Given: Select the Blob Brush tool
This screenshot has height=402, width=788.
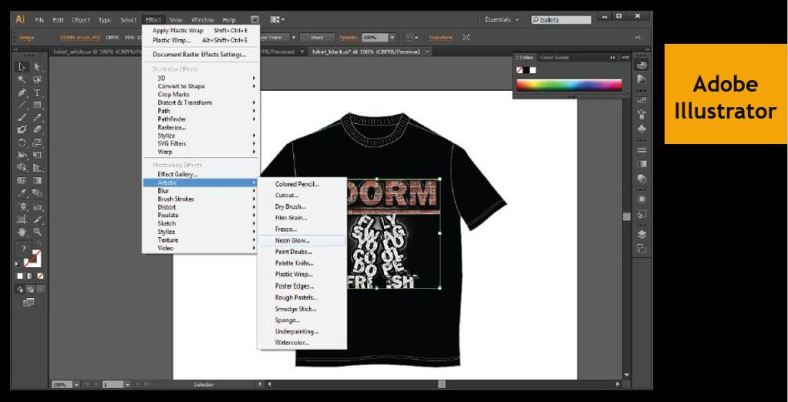Looking at the screenshot, I should pos(23,130).
